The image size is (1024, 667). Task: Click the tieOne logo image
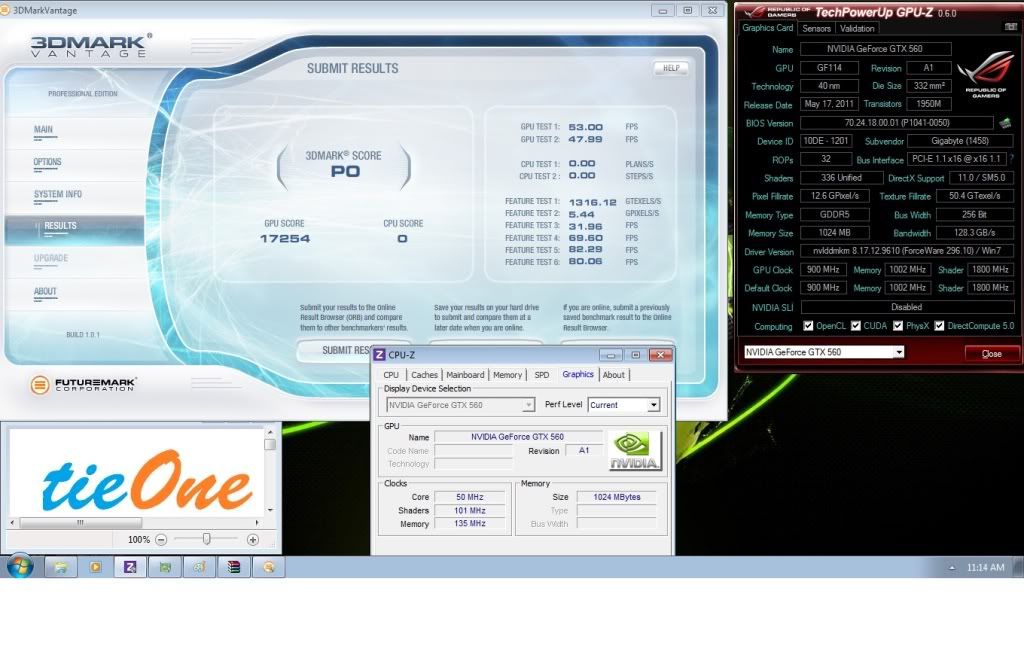[147, 481]
